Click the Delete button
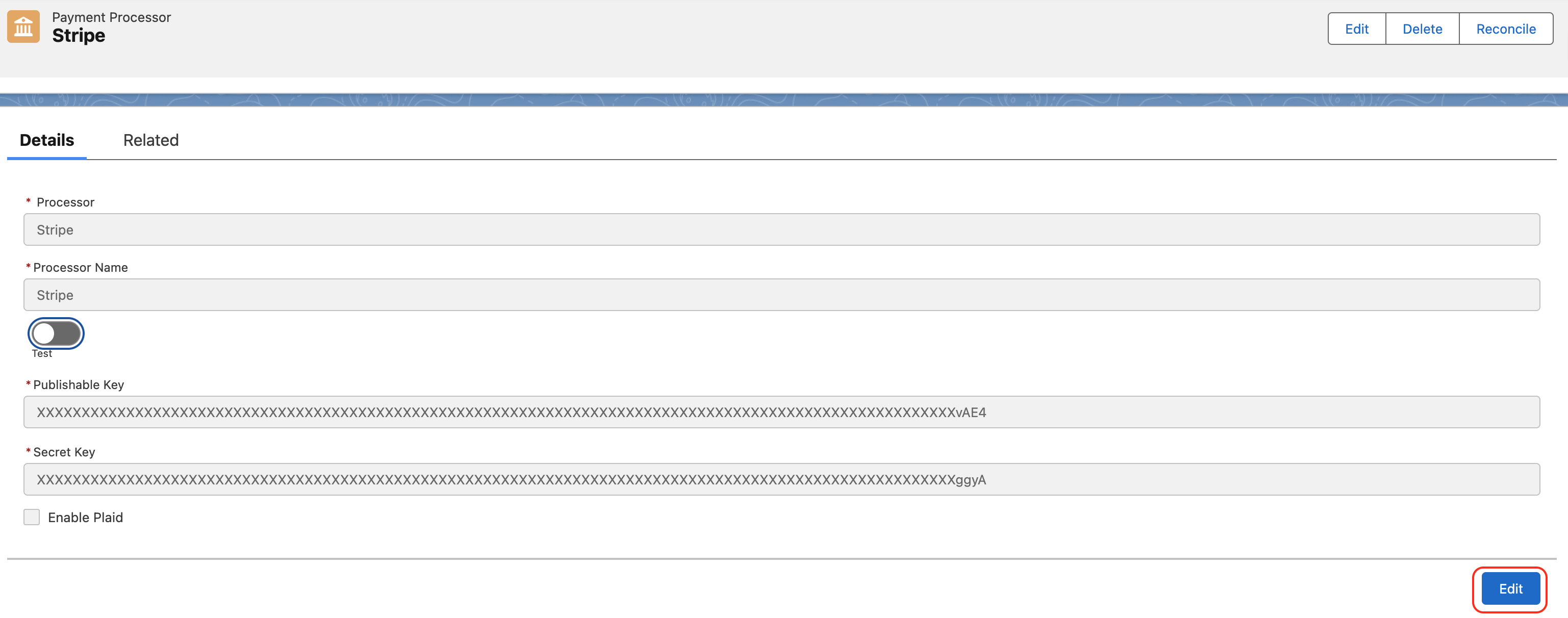Screen dimensions: 1568x618 [x=1422, y=29]
